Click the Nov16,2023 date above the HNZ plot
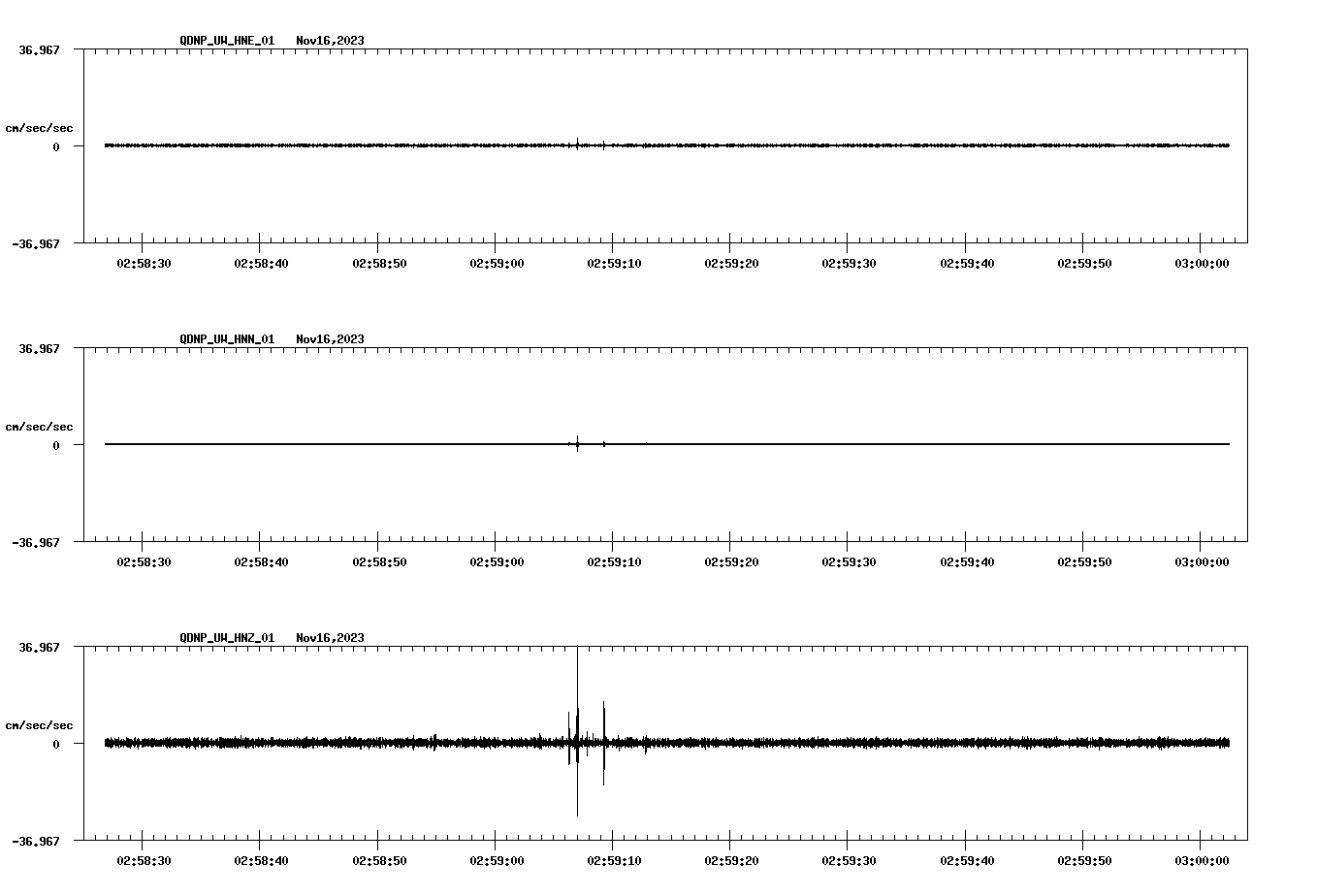Screen dimensions: 1317x896 331,638
